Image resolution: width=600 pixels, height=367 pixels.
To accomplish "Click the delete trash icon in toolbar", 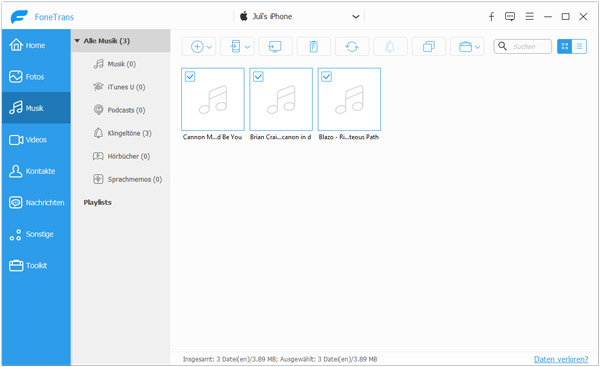I will (313, 47).
